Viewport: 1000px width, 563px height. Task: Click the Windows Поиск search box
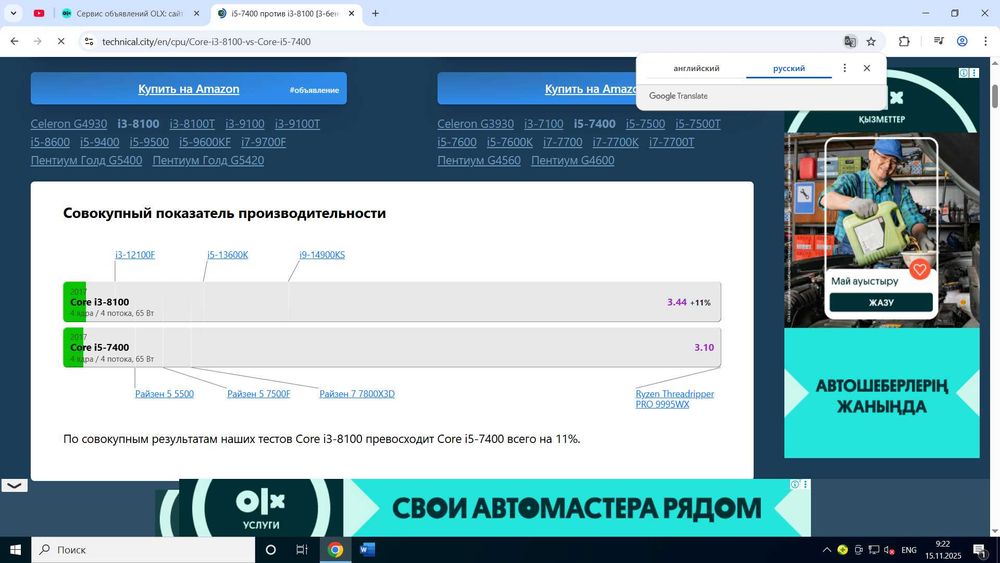[x=143, y=550]
